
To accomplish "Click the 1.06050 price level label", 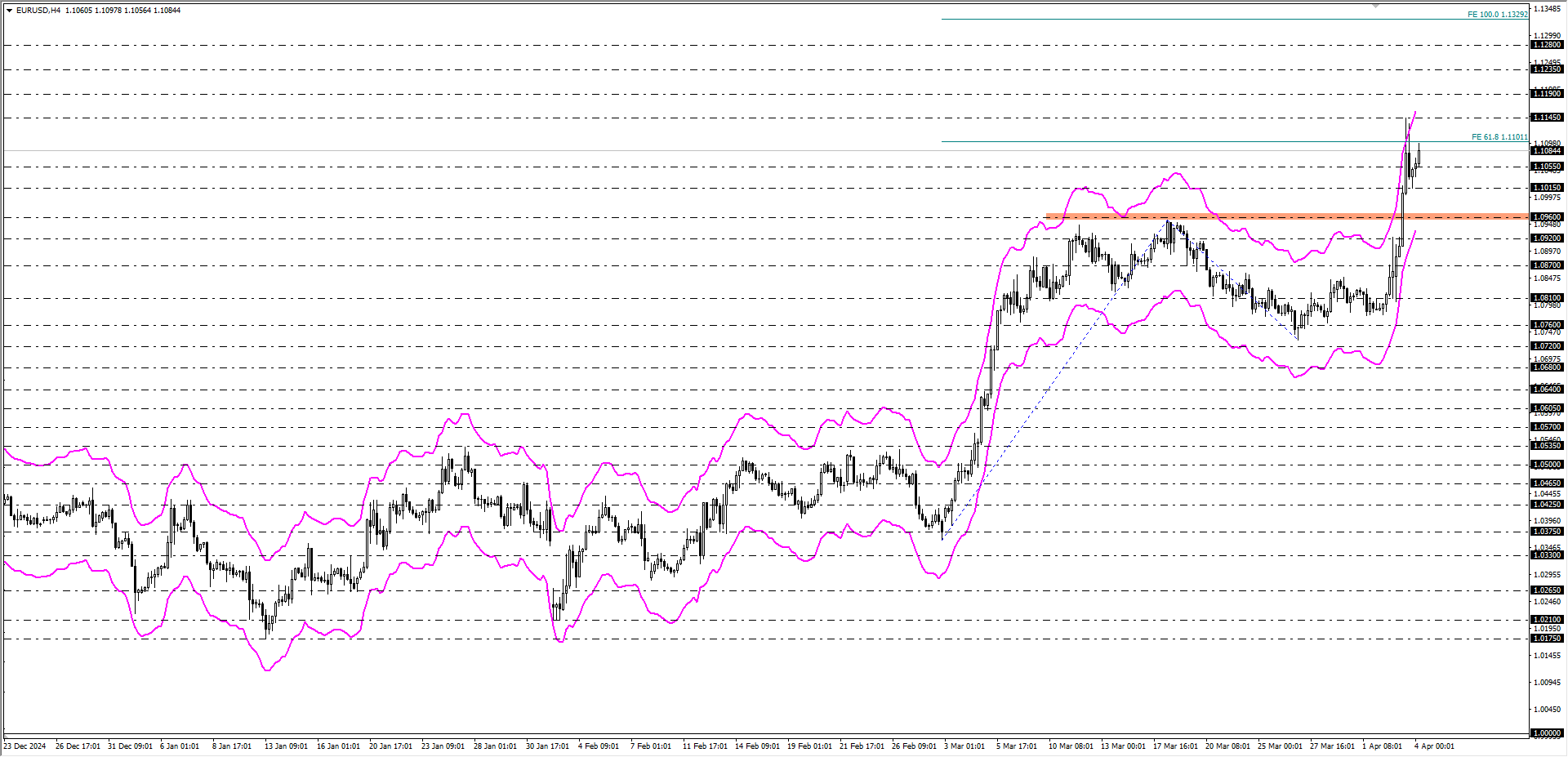I will [1547, 408].
